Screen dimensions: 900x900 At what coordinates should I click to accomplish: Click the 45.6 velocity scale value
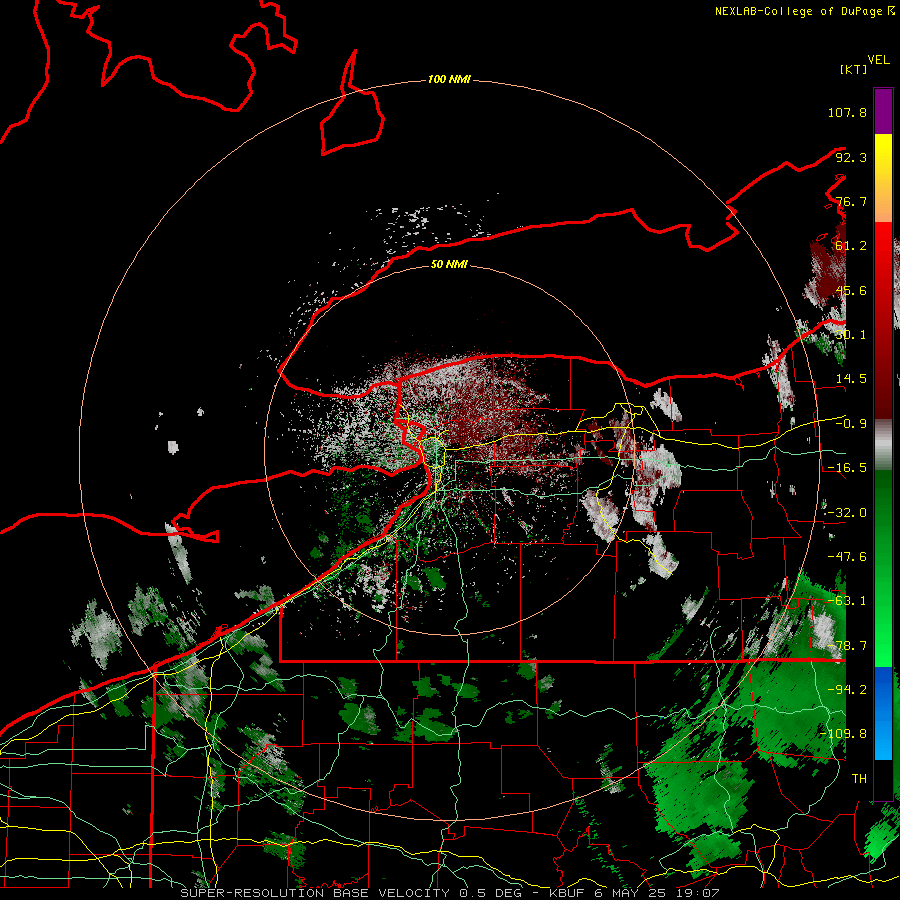click(851, 290)
